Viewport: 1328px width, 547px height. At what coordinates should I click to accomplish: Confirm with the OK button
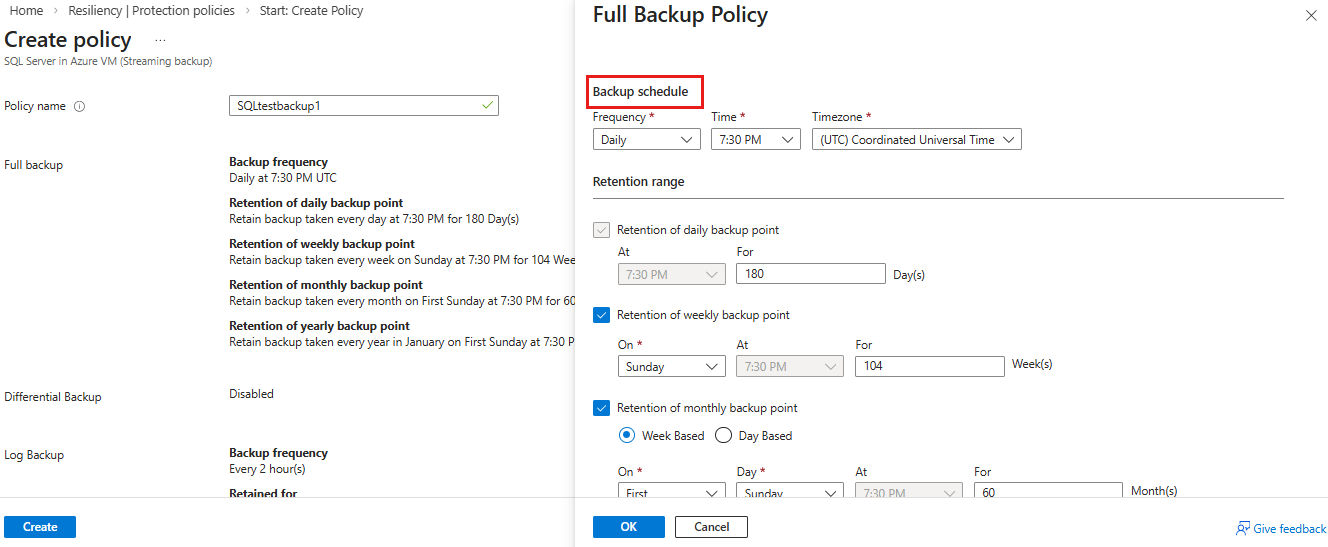(628, 527)
